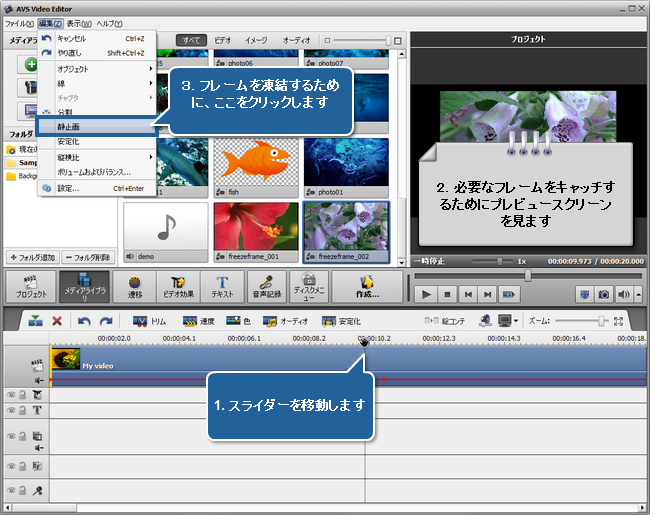Select the テキスト text tool button
650x515 pixels.
coord(223,286)
